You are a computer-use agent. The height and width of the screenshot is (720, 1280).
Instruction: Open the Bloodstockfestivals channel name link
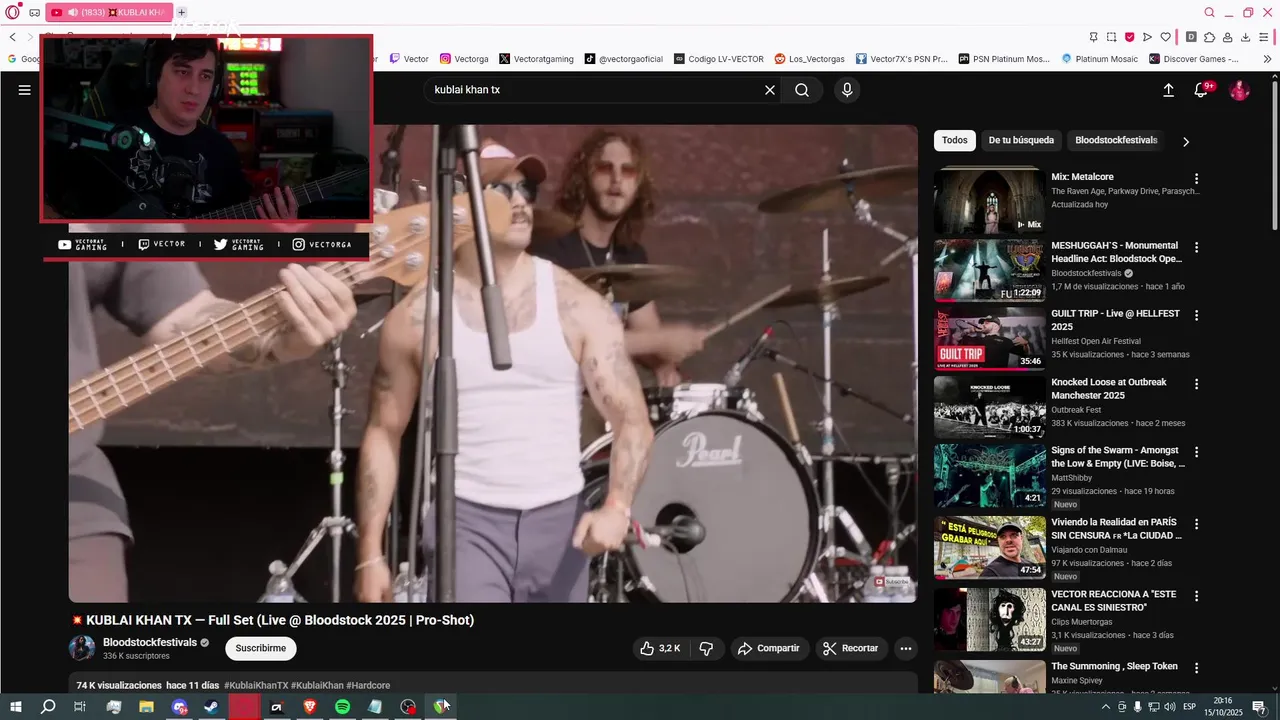tap(150, 642)
